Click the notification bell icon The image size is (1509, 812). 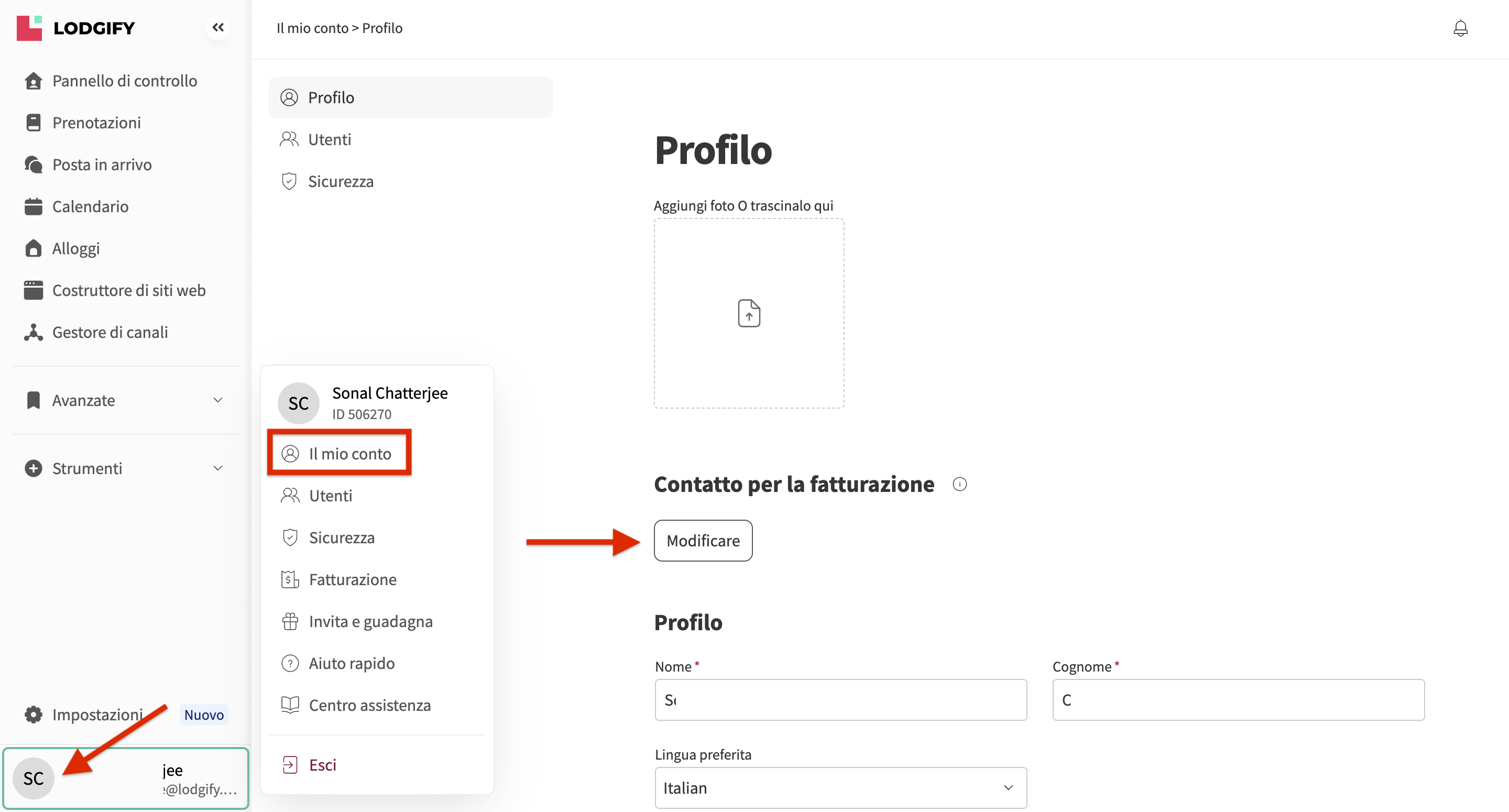[1460, 28]
